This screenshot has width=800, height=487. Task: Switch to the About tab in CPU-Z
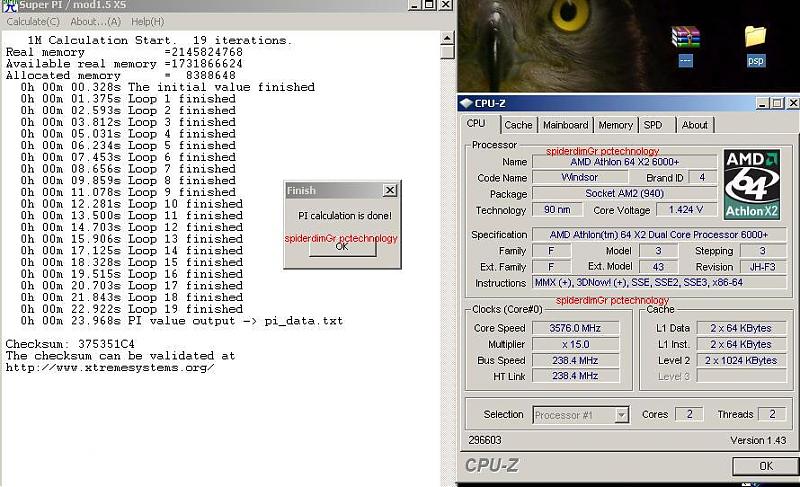pos(694,125)
